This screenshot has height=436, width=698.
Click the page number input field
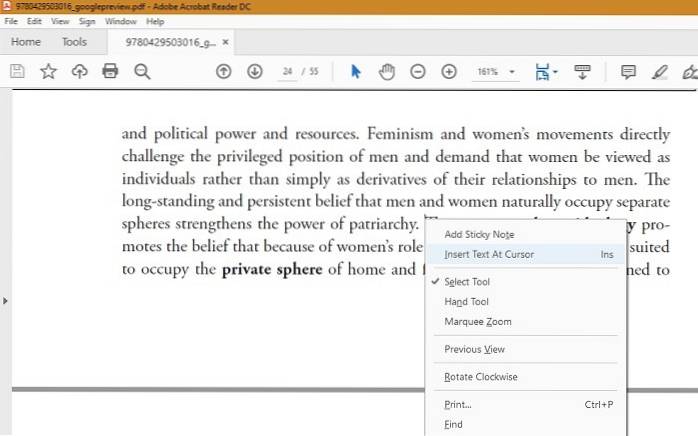288,72
